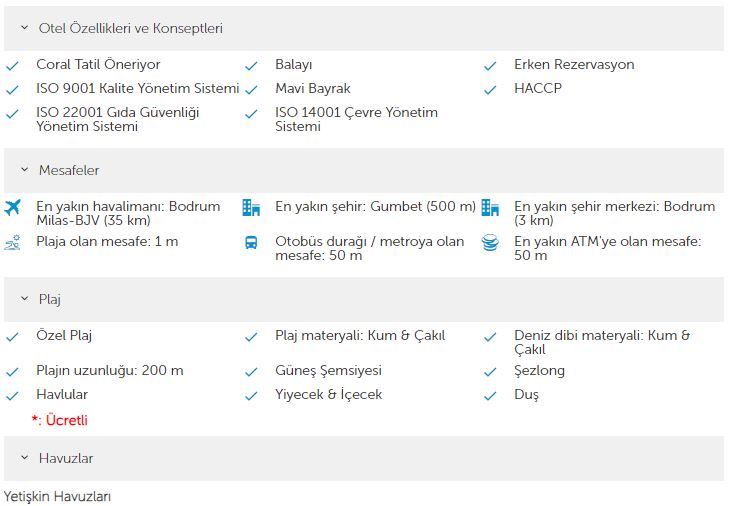Collapse the Otel Özellikleri ve Konseptleri section
The image size is (731, 506).
25,28
